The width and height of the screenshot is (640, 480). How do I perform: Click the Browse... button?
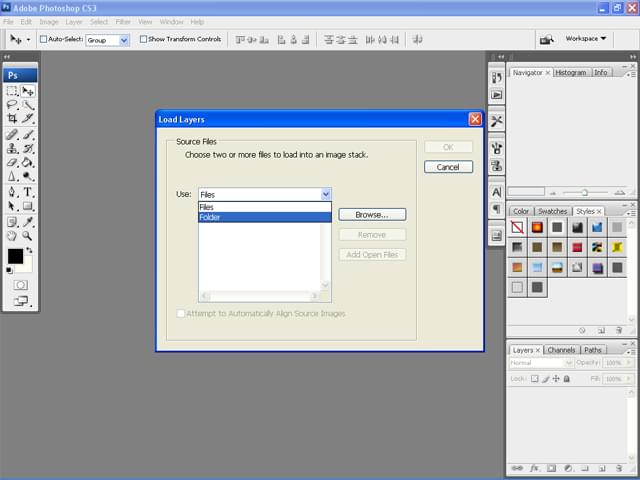tap(372, 215)
